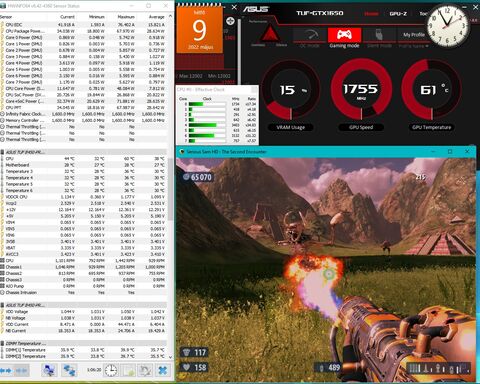The height and width of the screenshot is (384, 480).
Task: Click VRAM usage 15% circular gauge
Action: coord(291,90)
